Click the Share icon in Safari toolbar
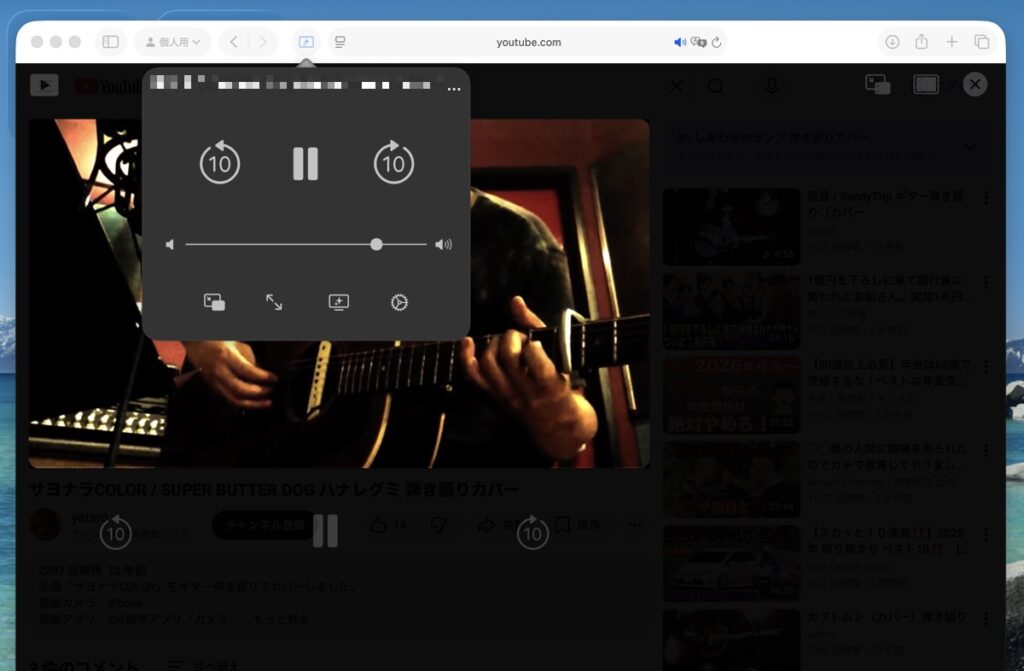The width and height of the screenshot is (1024, 671). pyautogui.click(x=921, y=42)
